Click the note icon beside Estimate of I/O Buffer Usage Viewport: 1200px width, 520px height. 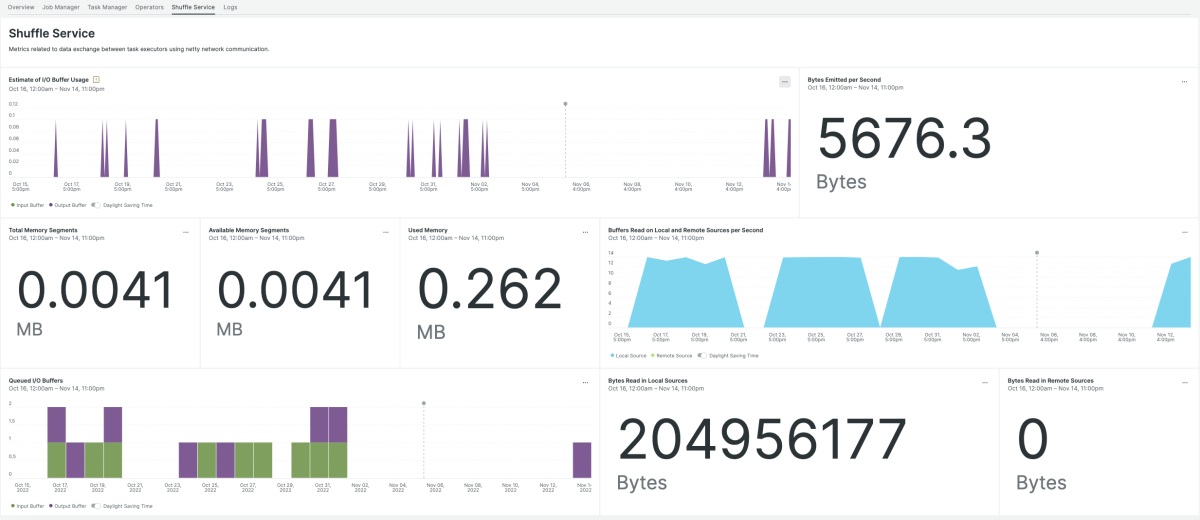[x=96, y=79]
